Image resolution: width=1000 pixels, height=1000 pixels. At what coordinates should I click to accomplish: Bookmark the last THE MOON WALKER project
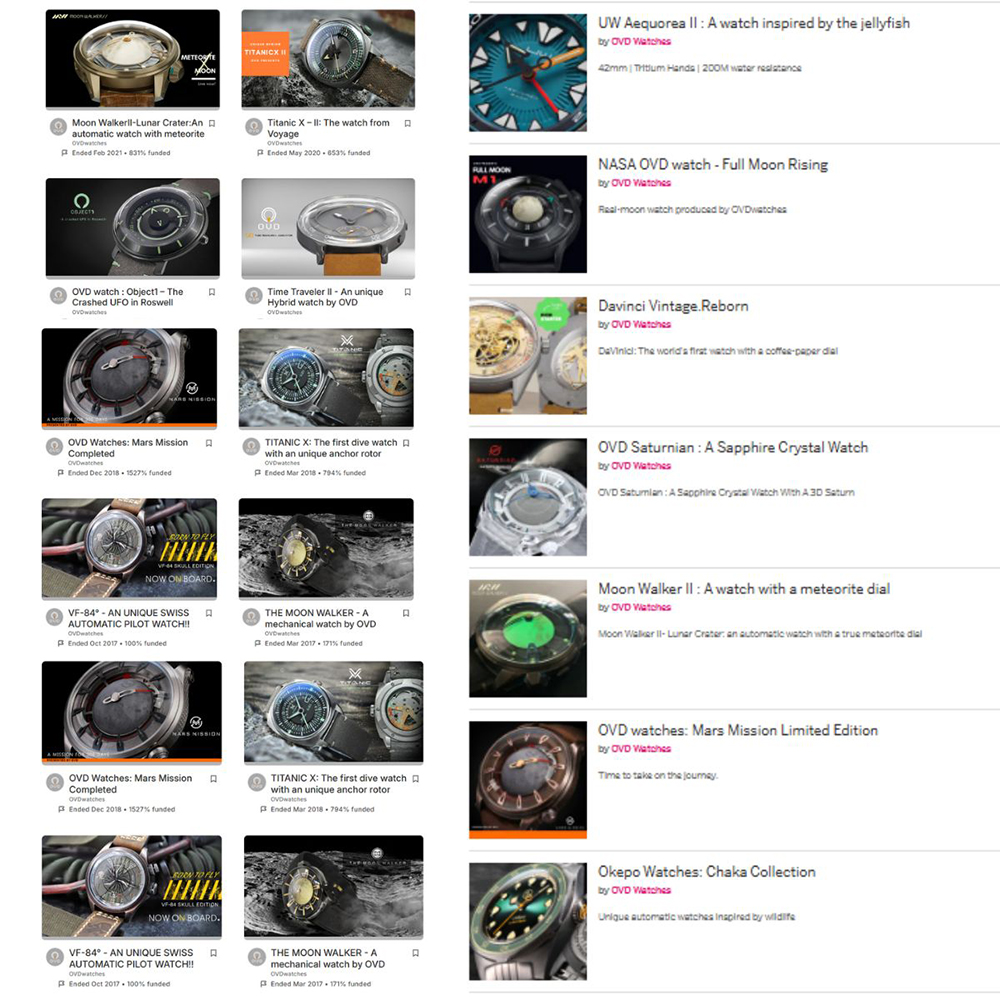click(x=415, y=953)
